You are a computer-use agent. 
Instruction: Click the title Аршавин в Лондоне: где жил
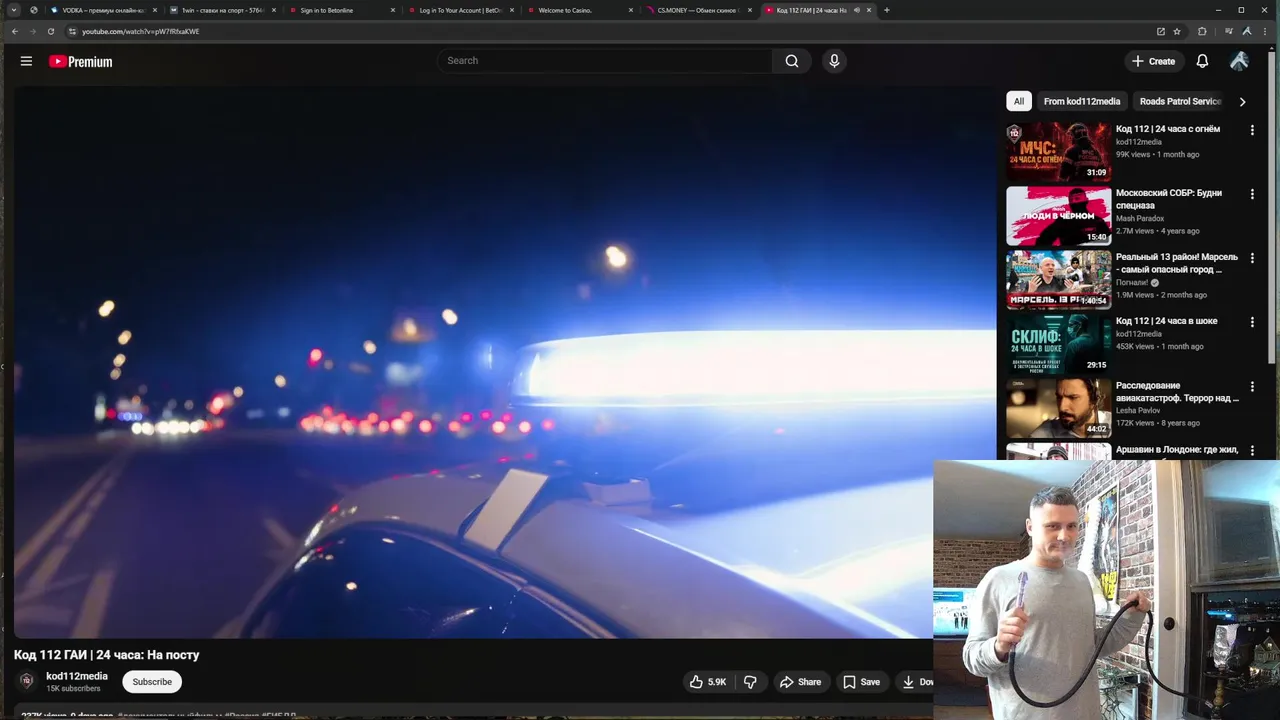click(x=1177, y=450)
